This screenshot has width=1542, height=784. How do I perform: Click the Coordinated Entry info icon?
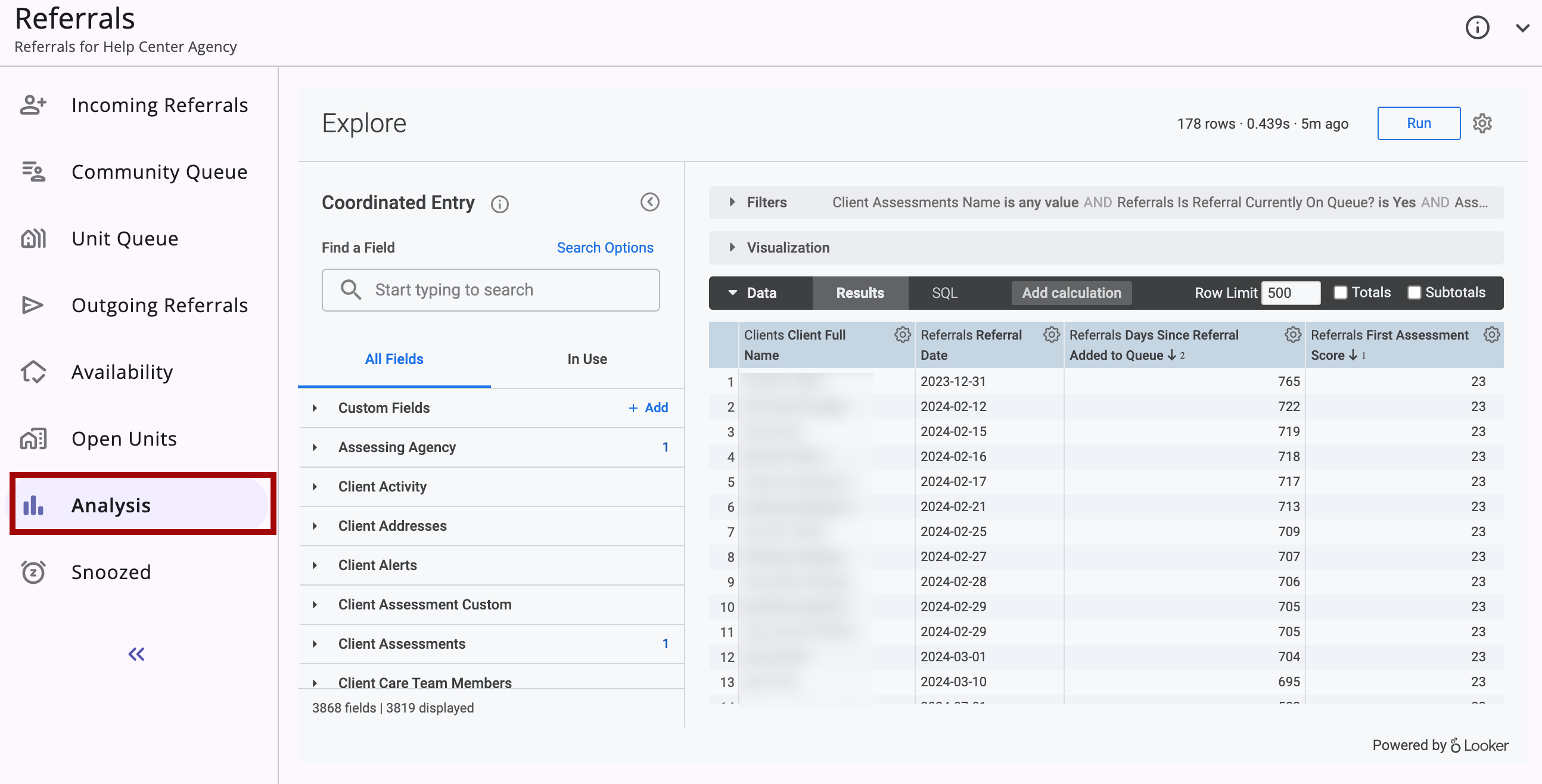[x=500, y=204]
